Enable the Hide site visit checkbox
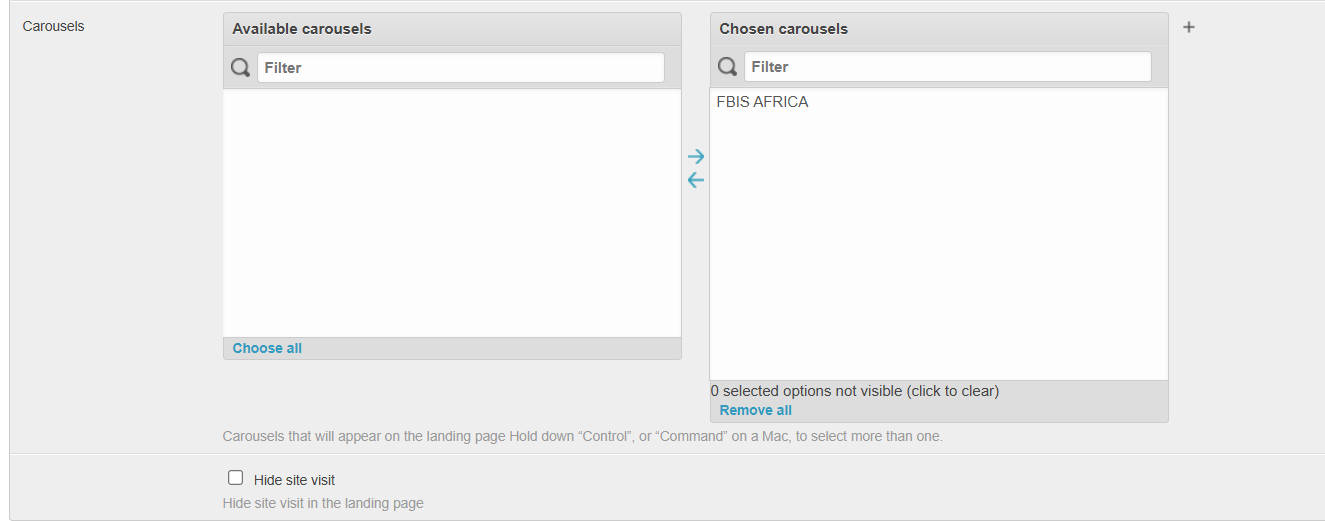Viewport: 1325px width, 521px height. 236,478
